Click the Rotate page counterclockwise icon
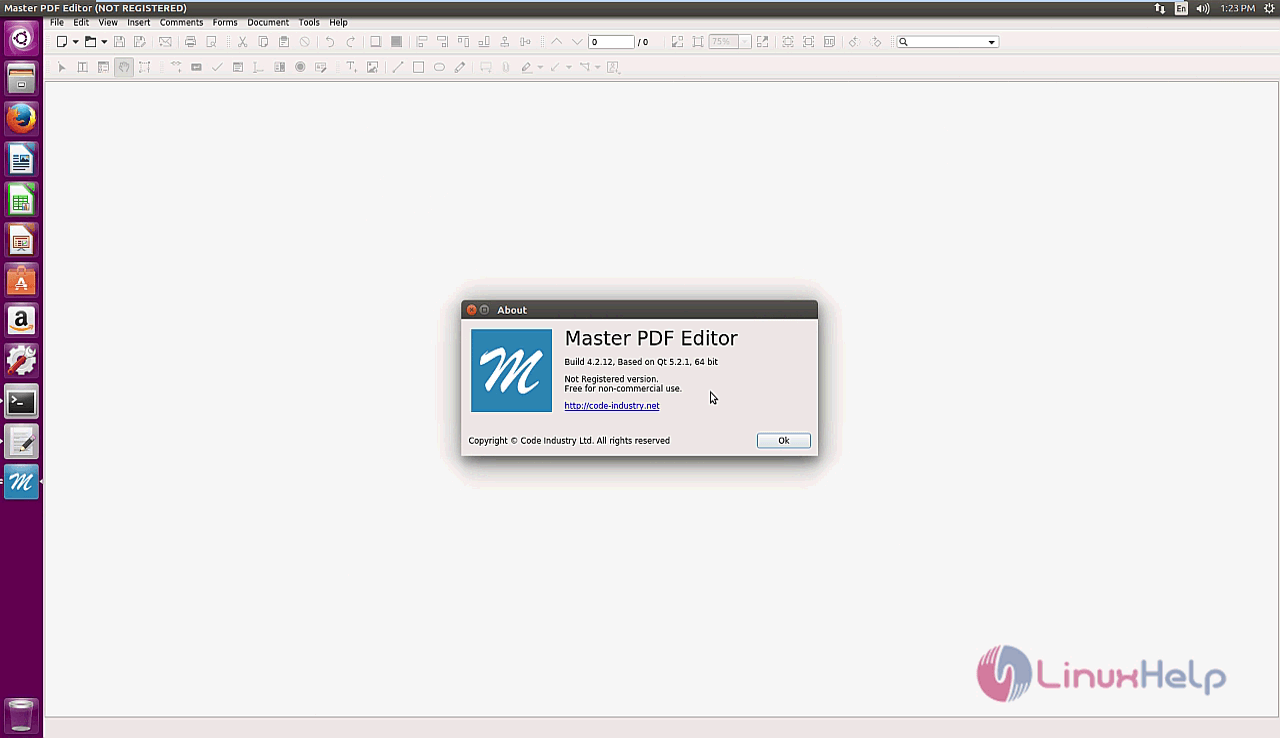The height and width of the screenshot is (738, 1280). (854, 42)
